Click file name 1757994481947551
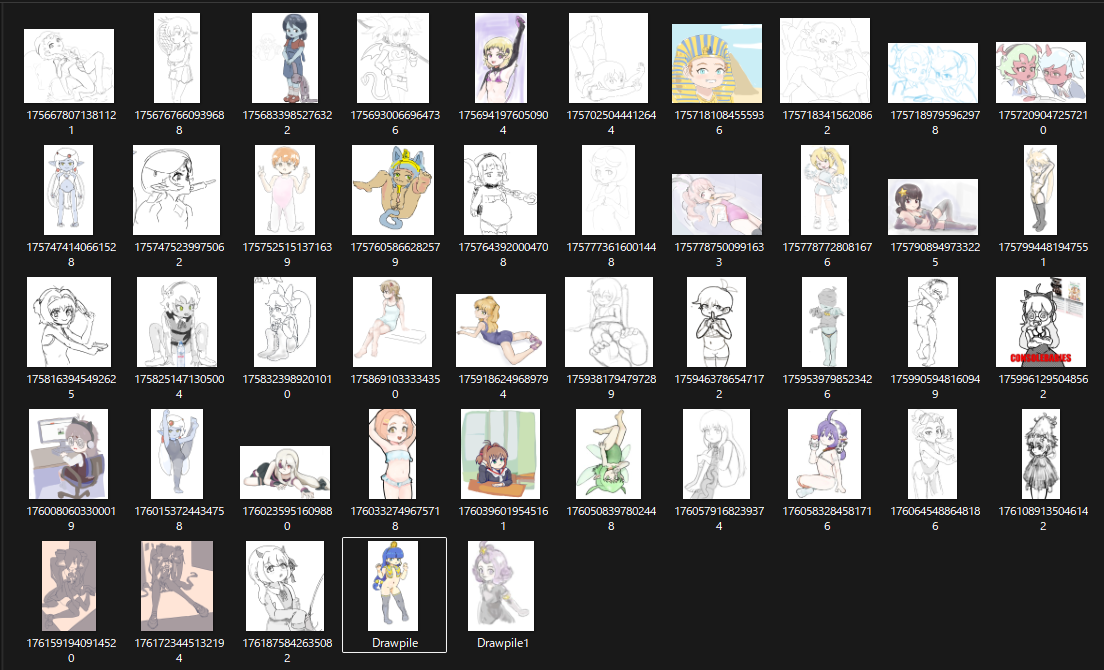 click(1043, 254)
